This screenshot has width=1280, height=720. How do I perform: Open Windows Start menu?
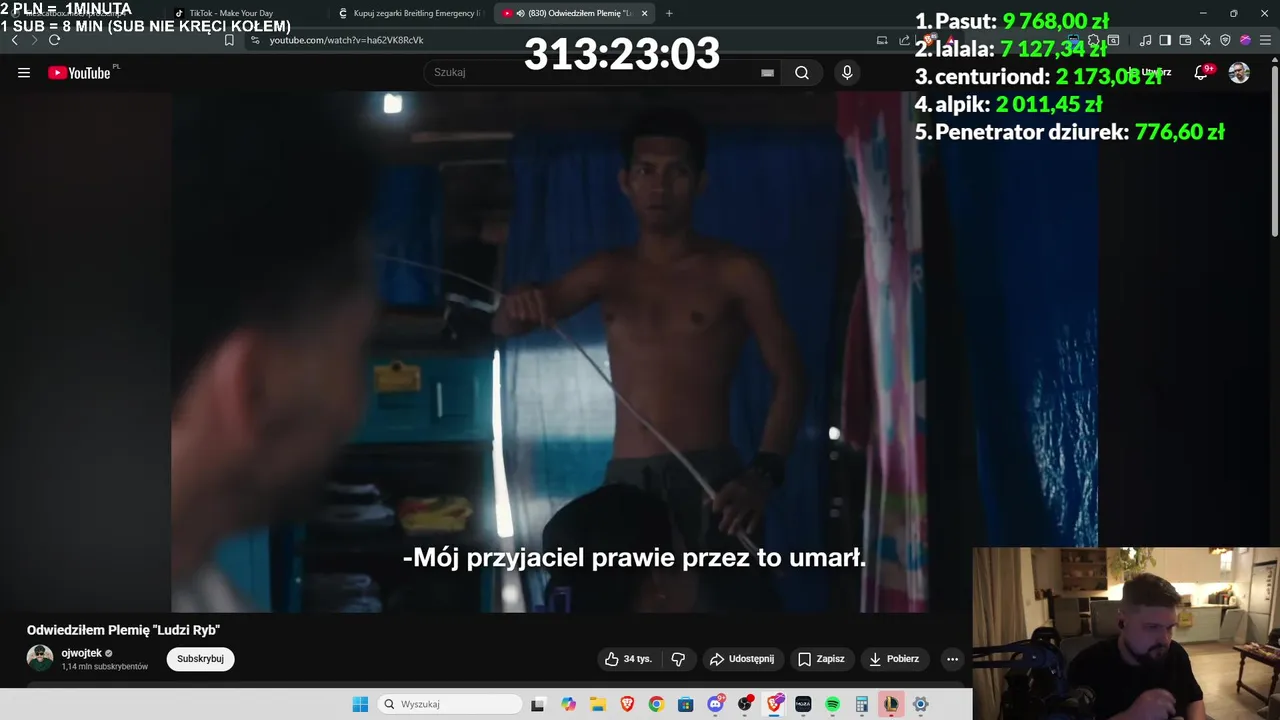360,704
